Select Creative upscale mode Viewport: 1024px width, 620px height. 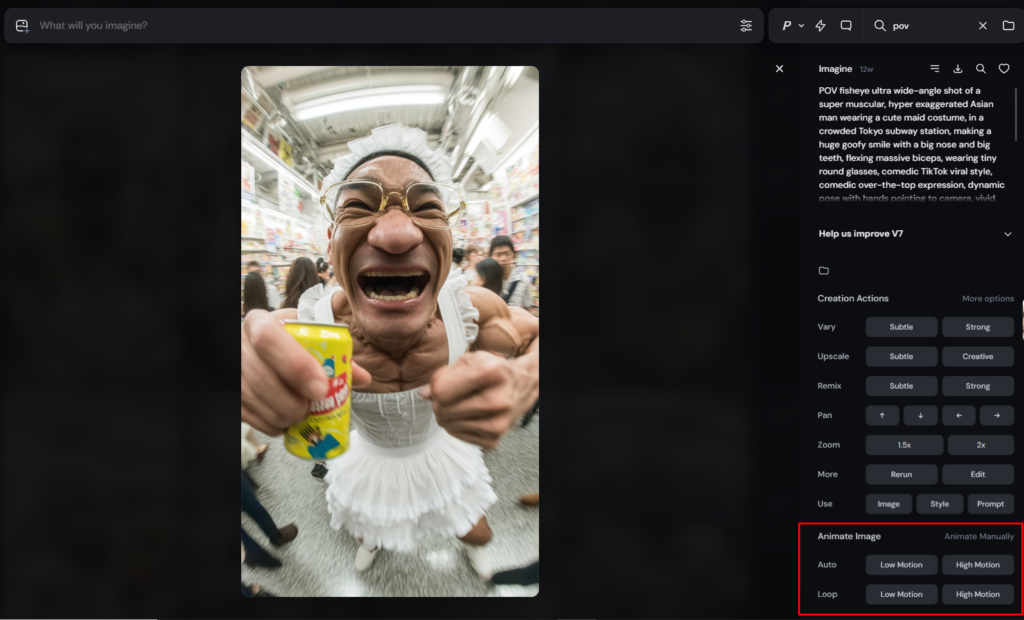point(978,356)
